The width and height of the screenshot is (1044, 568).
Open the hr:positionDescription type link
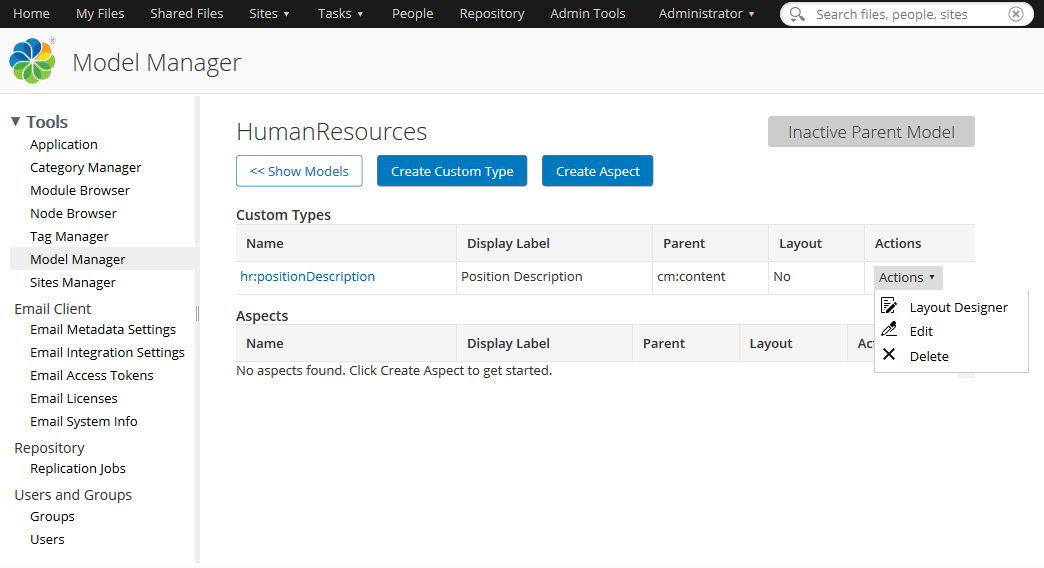[x=308, y=276]
